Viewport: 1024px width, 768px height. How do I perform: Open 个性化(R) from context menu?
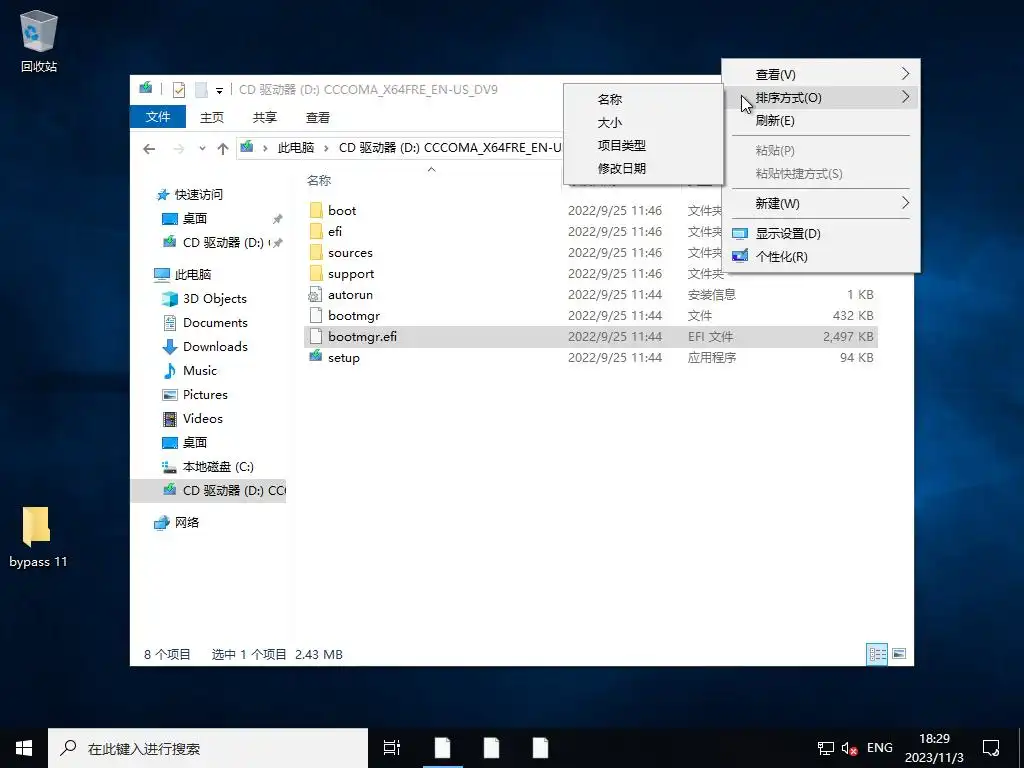click(x=821, y=256)
